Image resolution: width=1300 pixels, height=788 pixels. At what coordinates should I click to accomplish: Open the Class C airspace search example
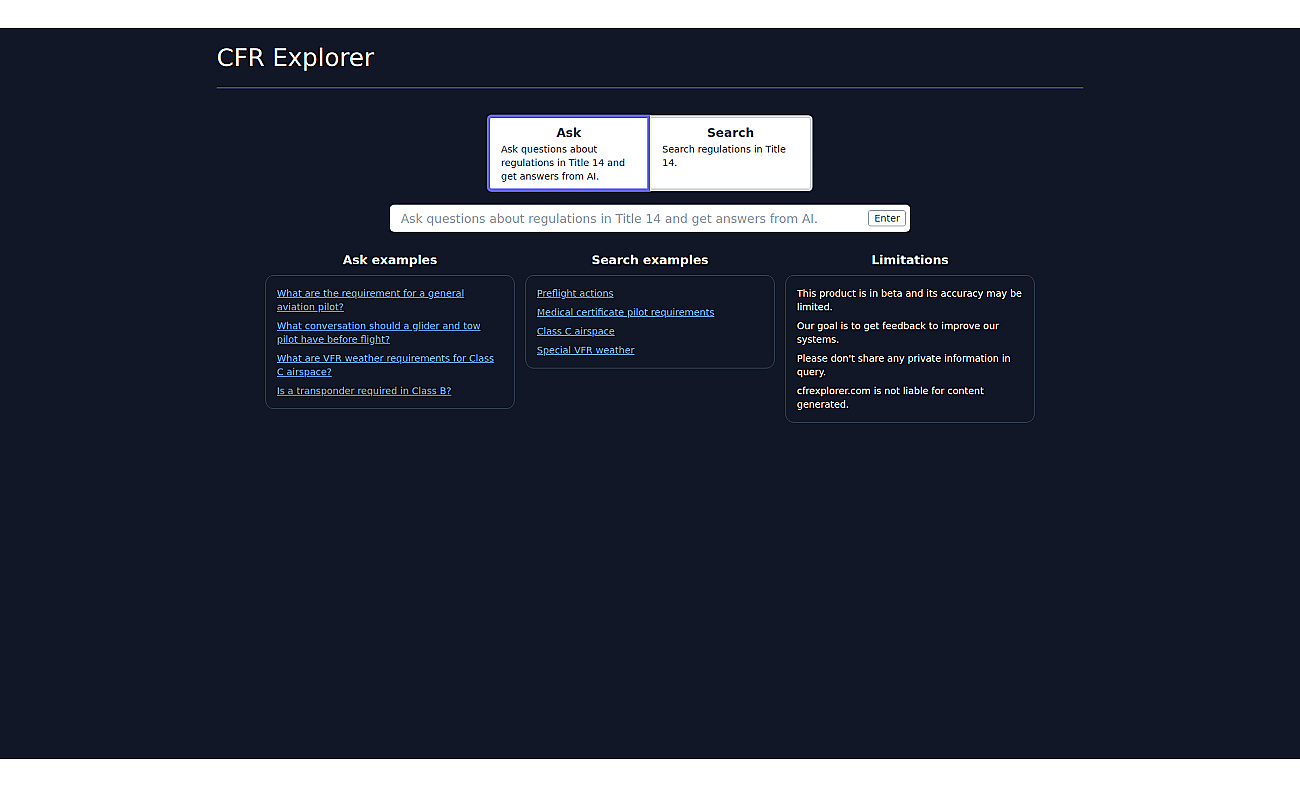[575, 331]
